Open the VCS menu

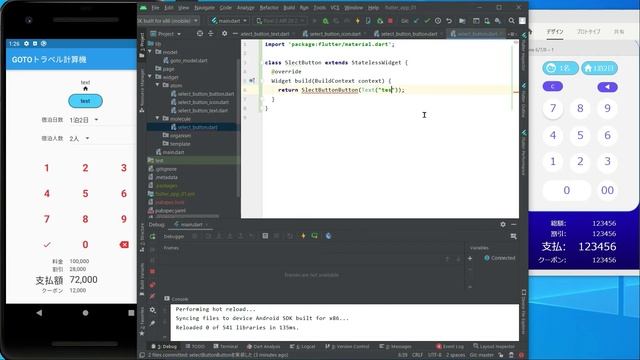(x=335, y=8)
